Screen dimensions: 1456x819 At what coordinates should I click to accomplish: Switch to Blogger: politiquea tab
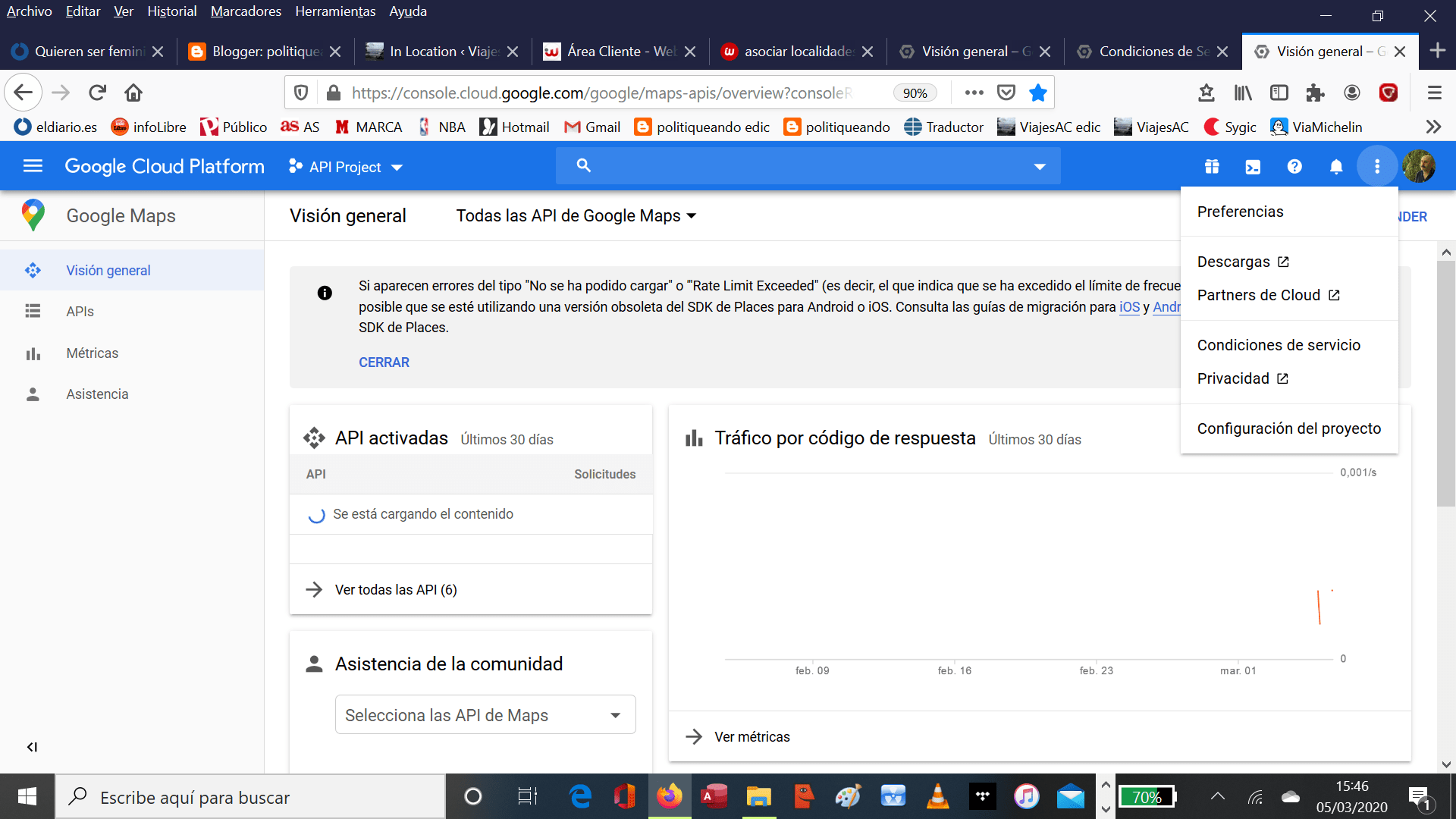pos(265,52)
